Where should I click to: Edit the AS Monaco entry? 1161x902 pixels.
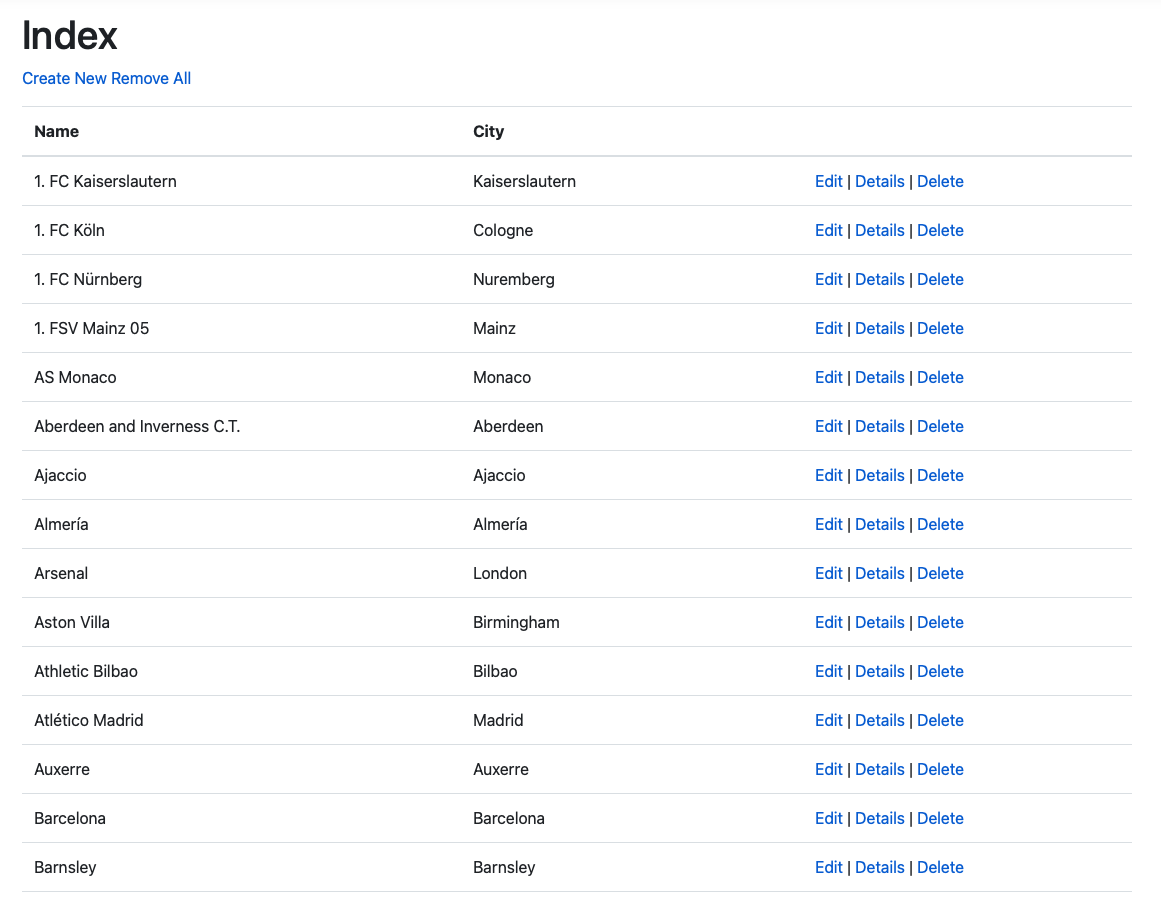coord(829,378)
